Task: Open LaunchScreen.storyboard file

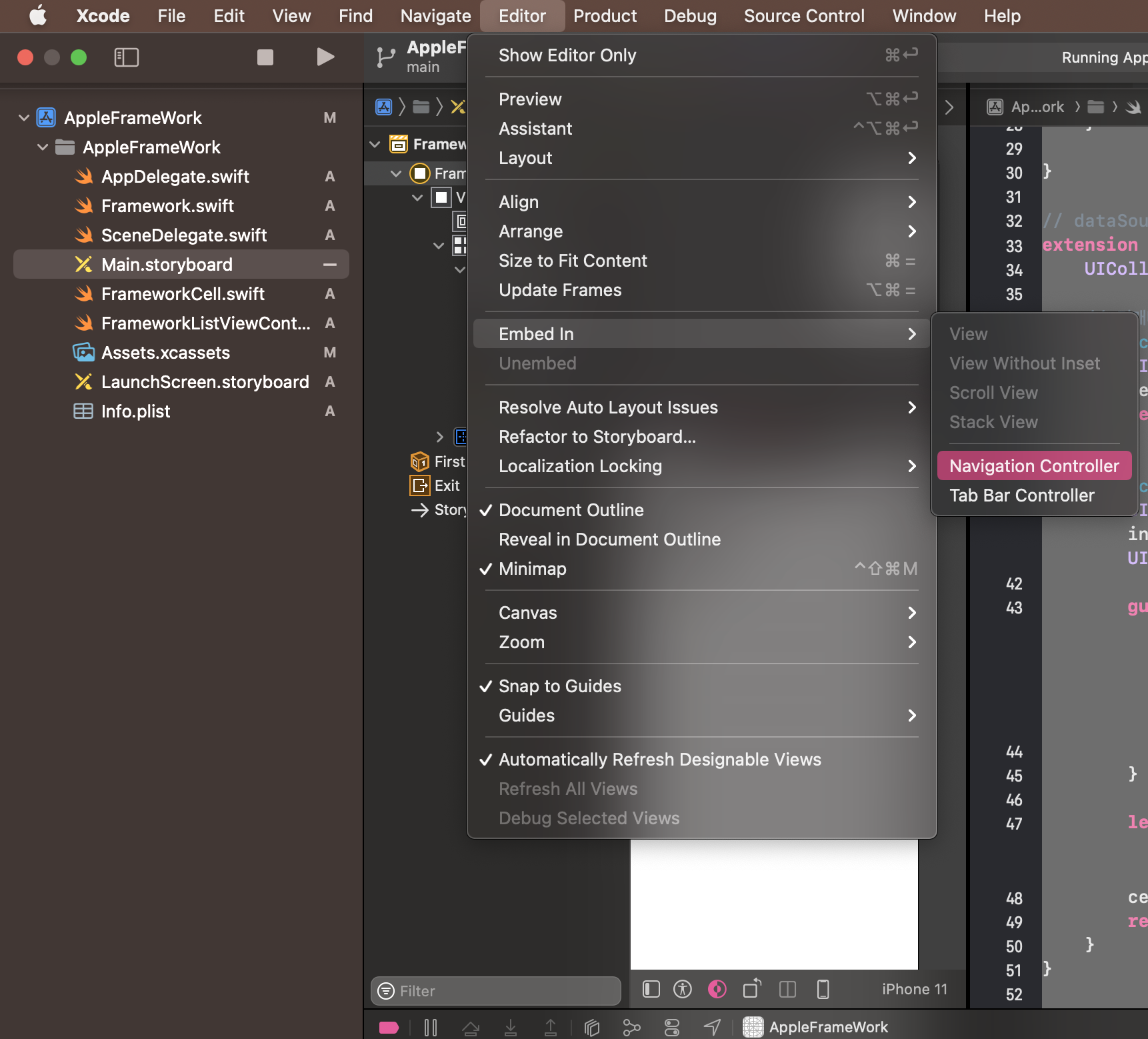Action: click(205, 382)
